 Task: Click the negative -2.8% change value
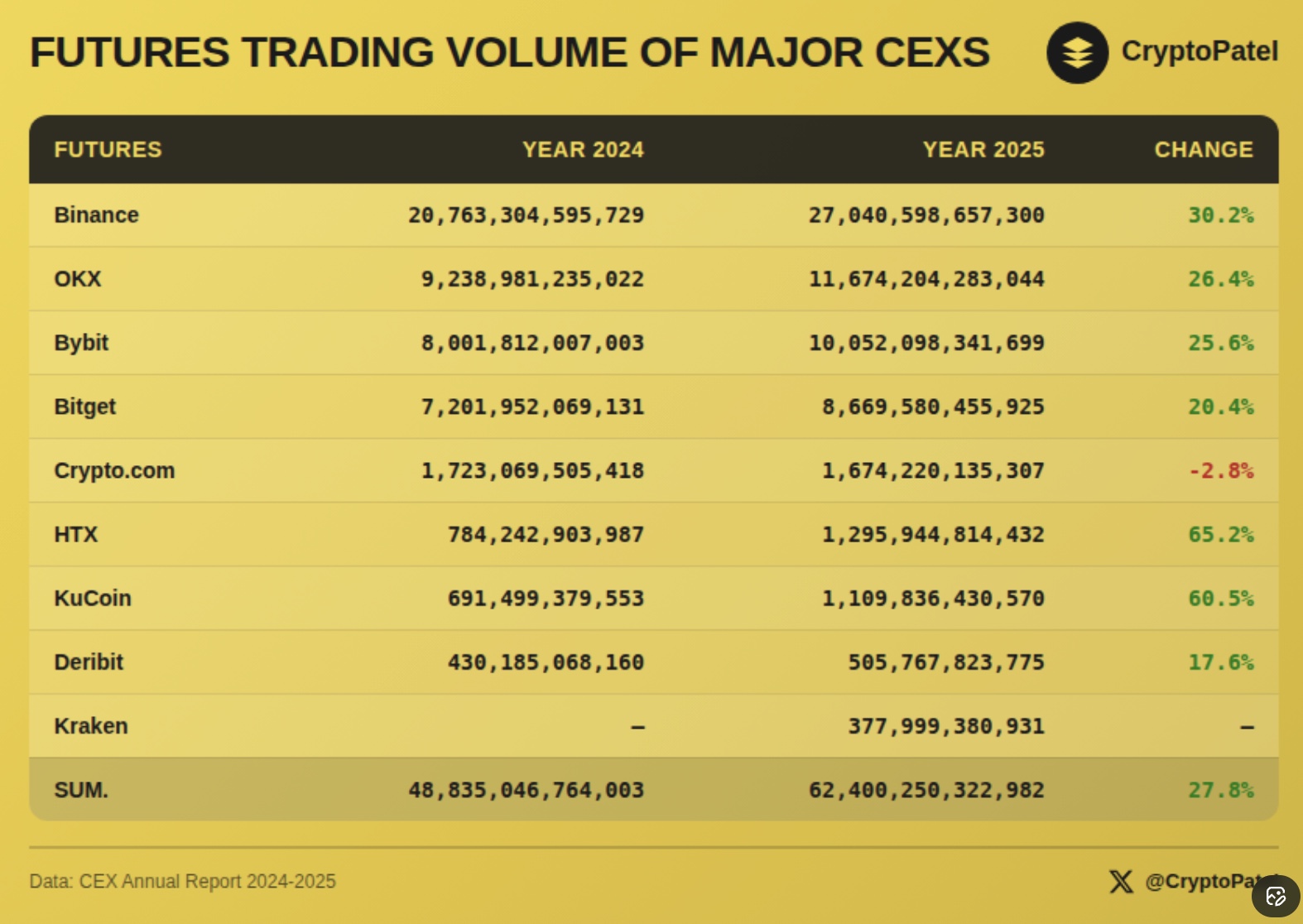pos(1220,471)
